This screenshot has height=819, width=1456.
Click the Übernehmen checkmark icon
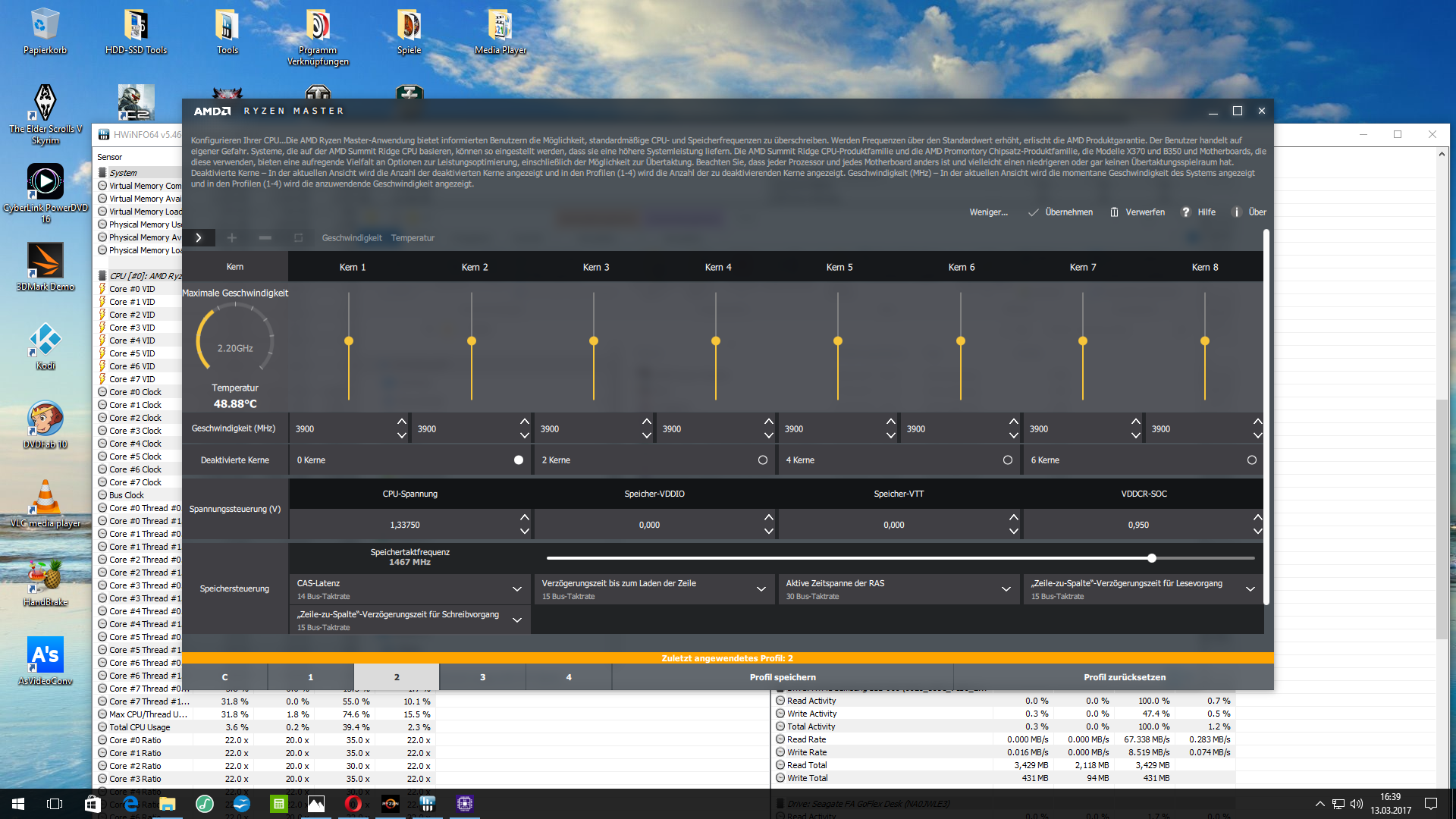pos(1033,212)
